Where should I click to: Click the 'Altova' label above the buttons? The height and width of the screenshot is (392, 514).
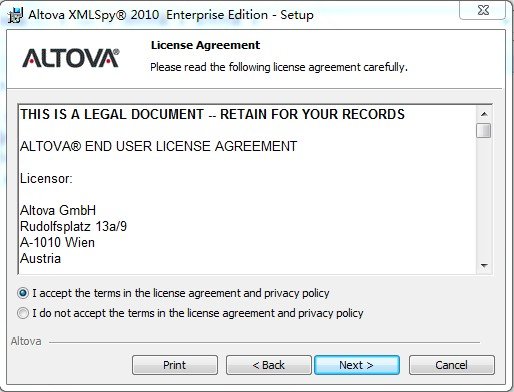(x=26, y=341)
